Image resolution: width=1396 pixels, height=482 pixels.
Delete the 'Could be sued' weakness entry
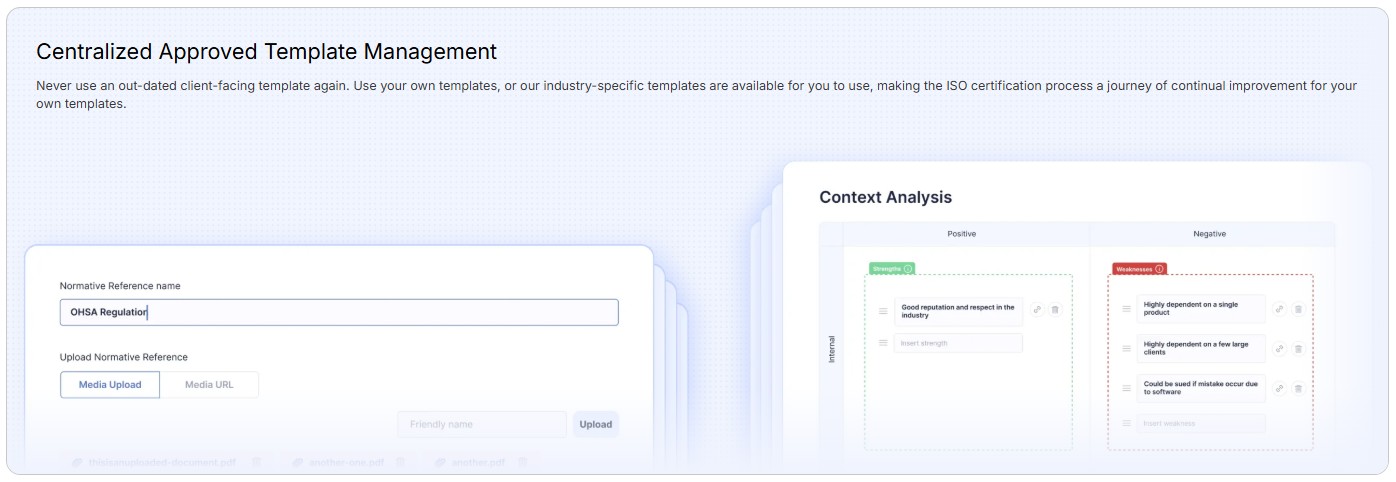(1298, 388)
